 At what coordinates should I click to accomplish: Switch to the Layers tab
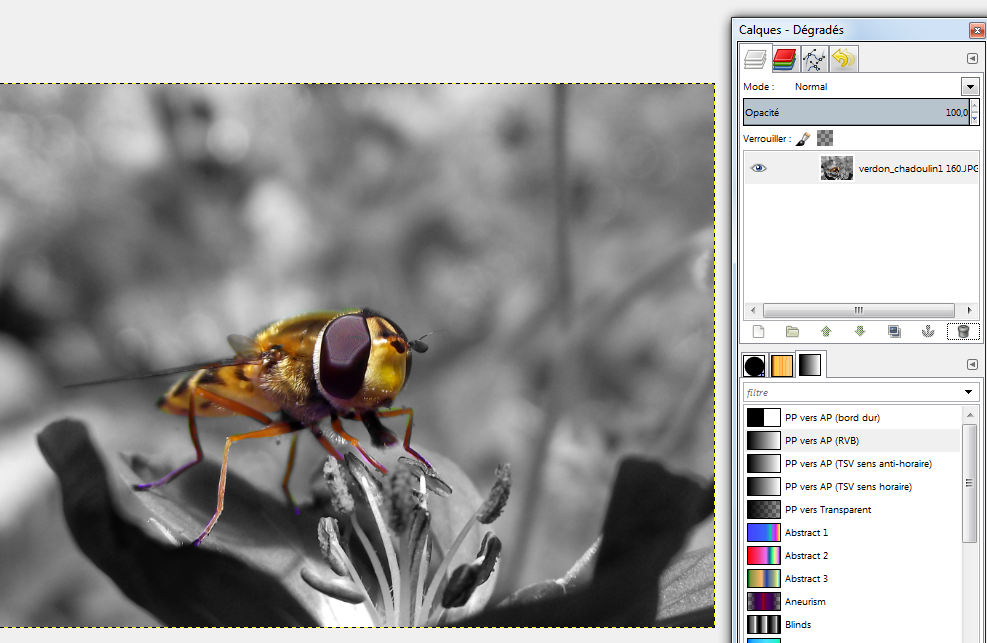tap(755, 59)
